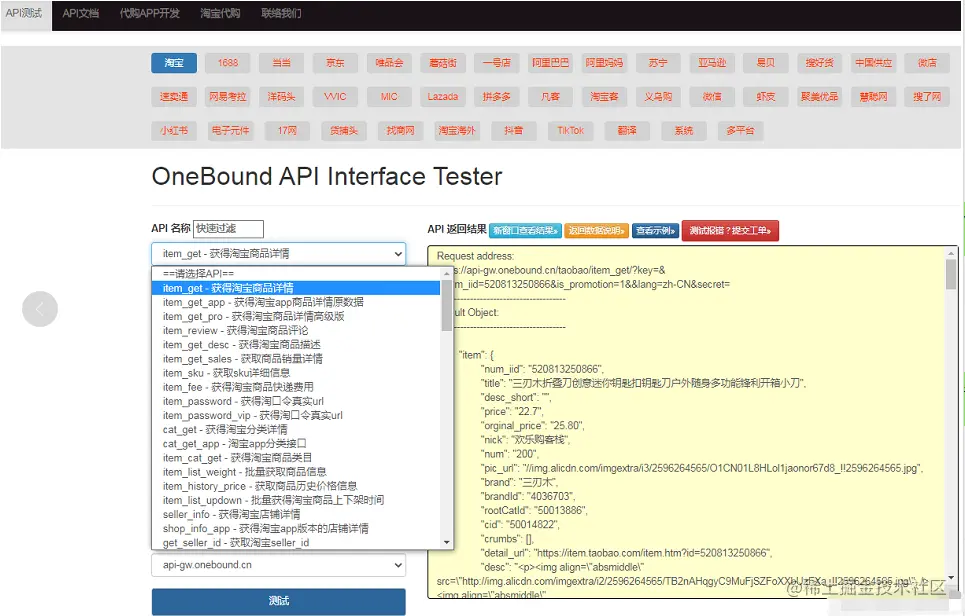Viewport: 965px width, 616px height.
Task: Click the 新窗口查看结果 button
Action: pos(526,231)
